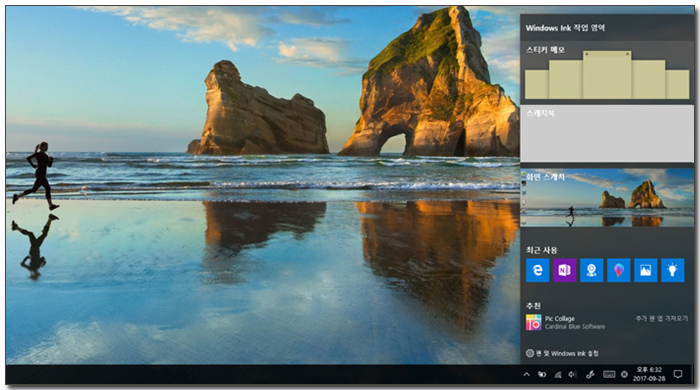This screenshot has width=700, height=390.
Task: Open the Action Center notification icon
Action: click(678, 374)
